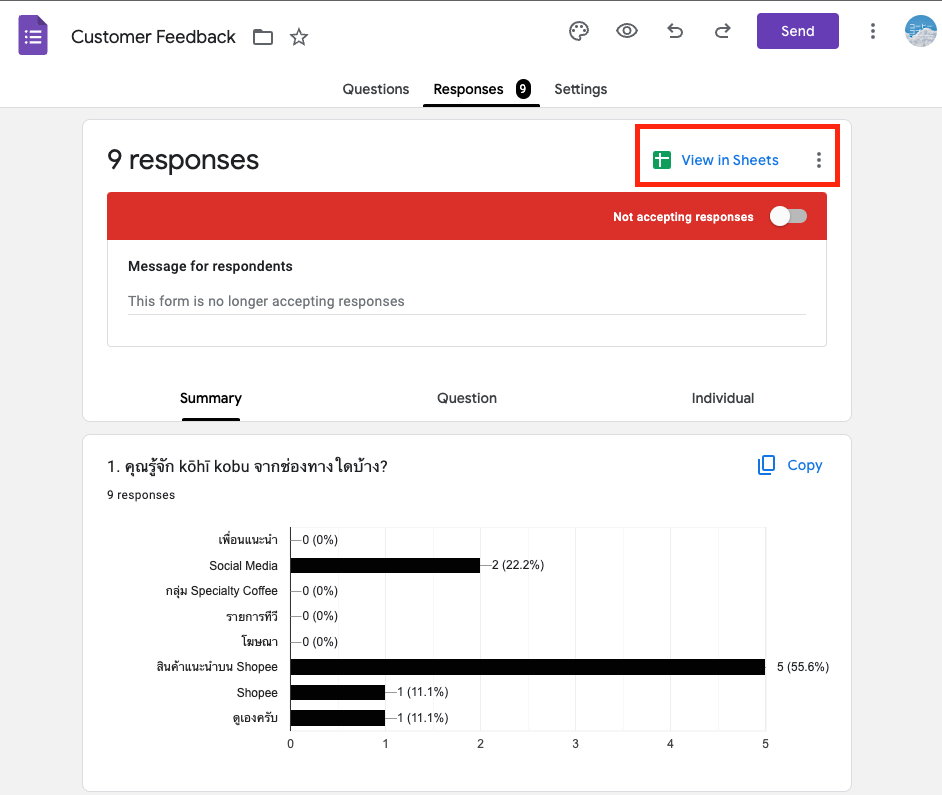
Task: Click the โฆษณา axis label
Action: [x=260, y=642]
